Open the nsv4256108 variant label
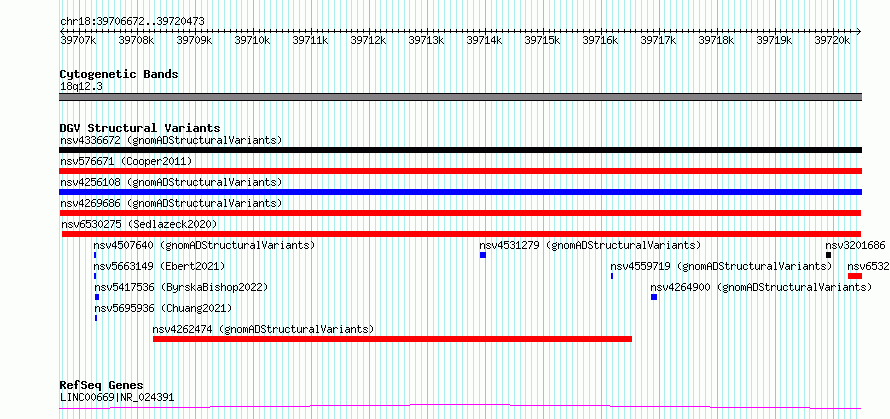The image size is (890, 419). (x=171, y=182)
